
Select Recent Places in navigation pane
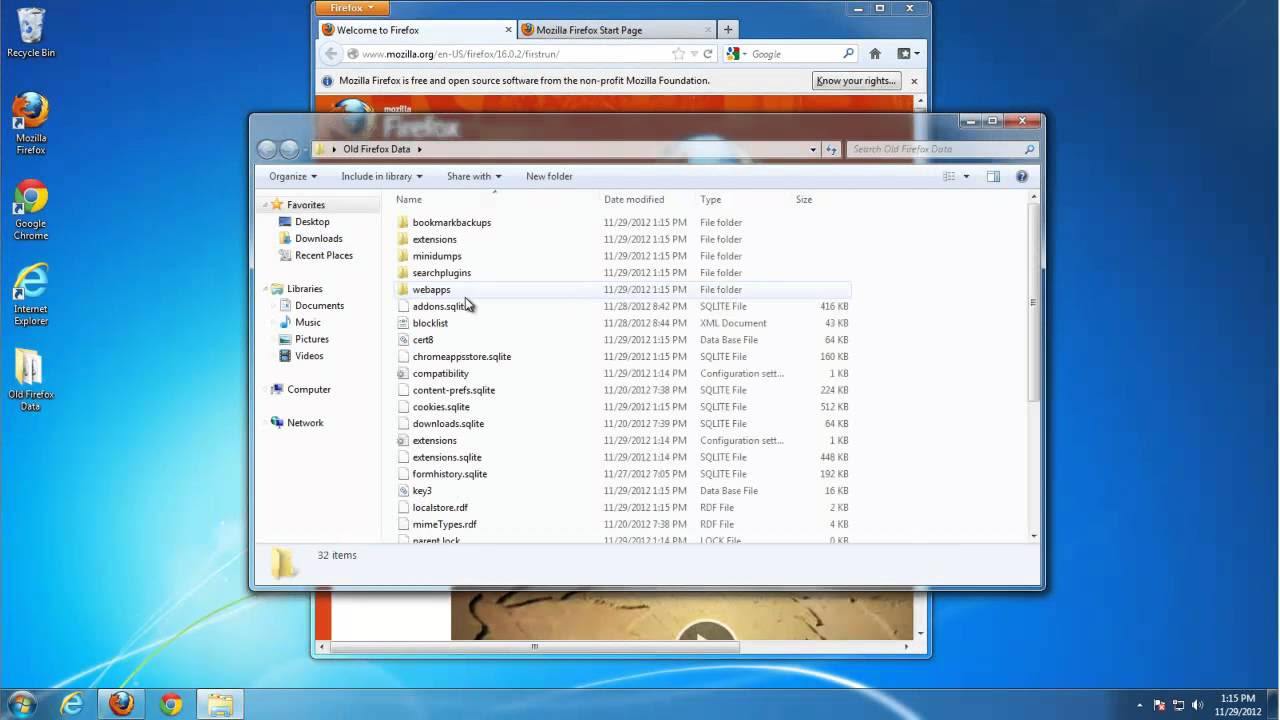(323, 255)
